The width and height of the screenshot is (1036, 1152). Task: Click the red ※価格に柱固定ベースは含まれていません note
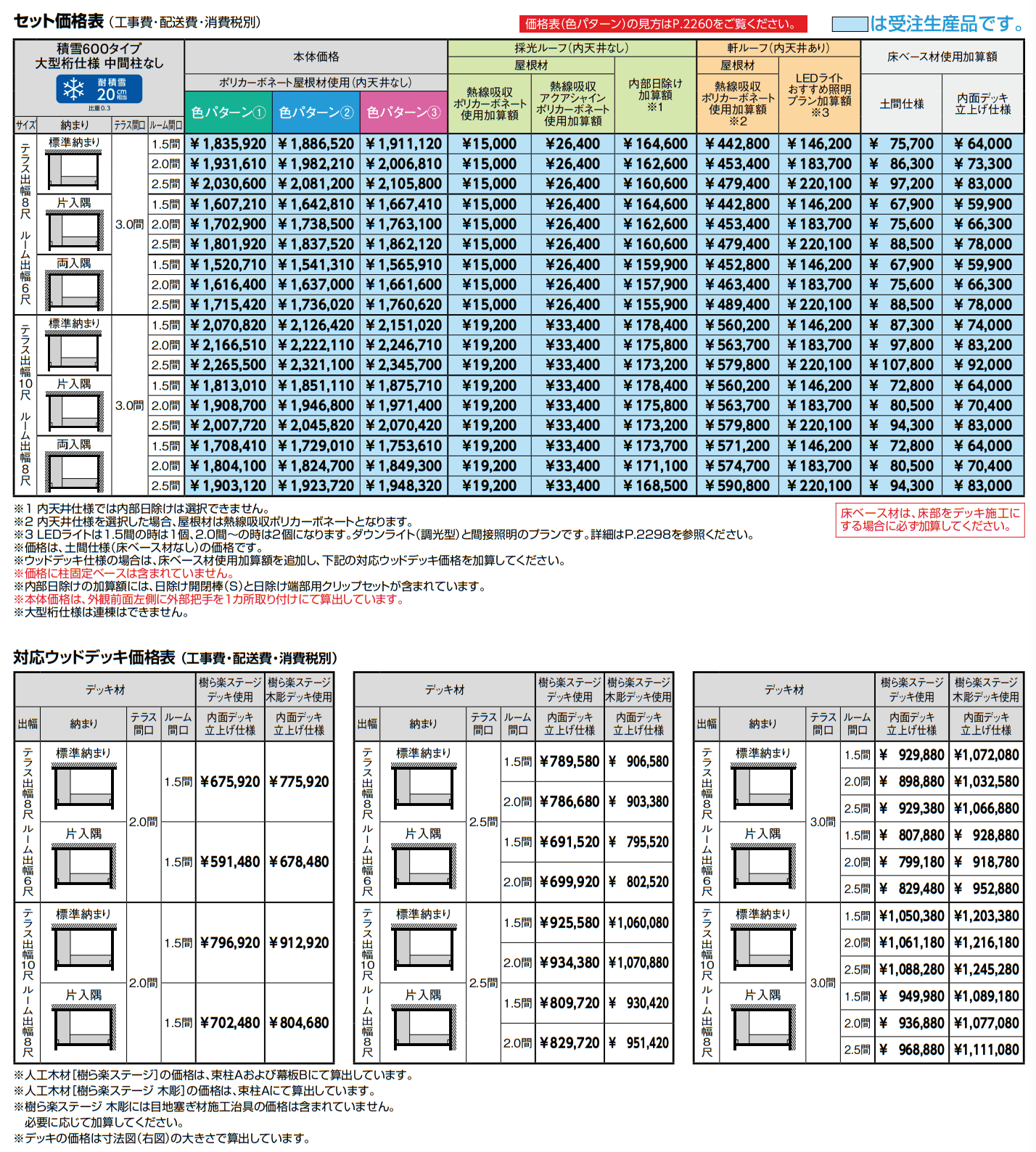[x=124, y=573]
